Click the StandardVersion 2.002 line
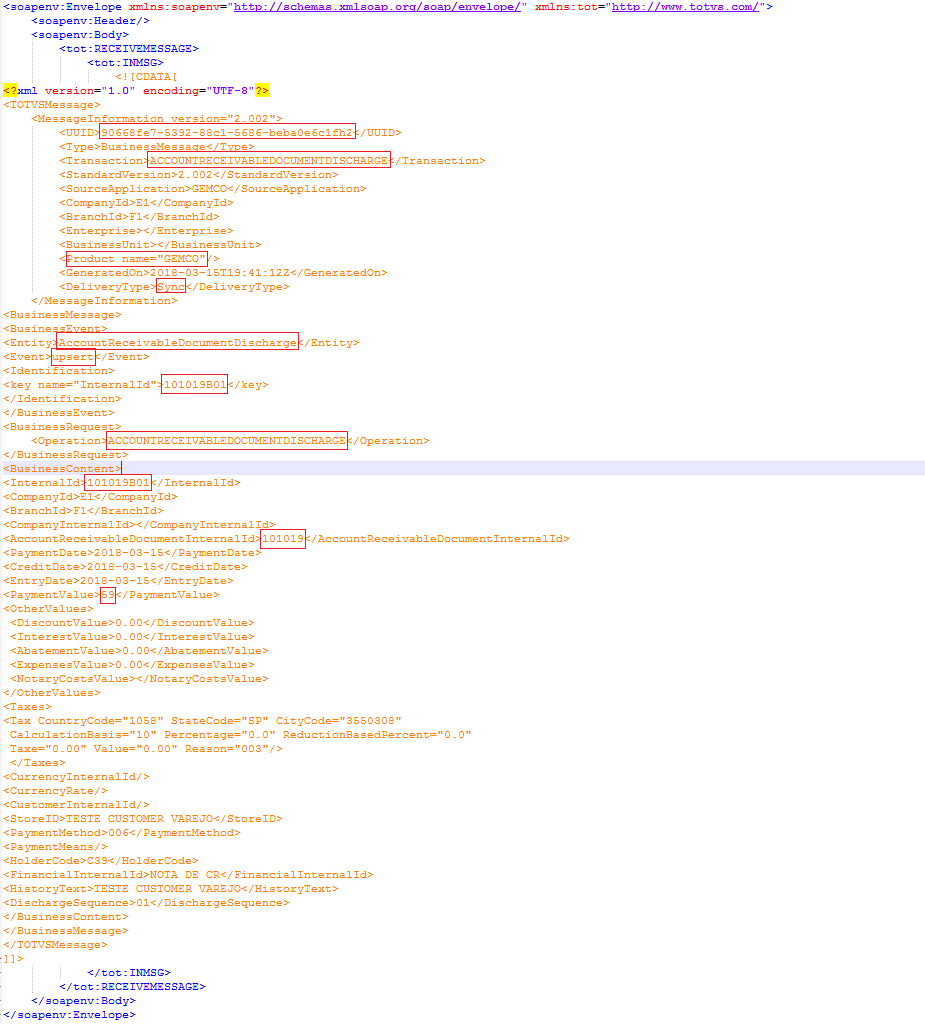 point(199,175)
